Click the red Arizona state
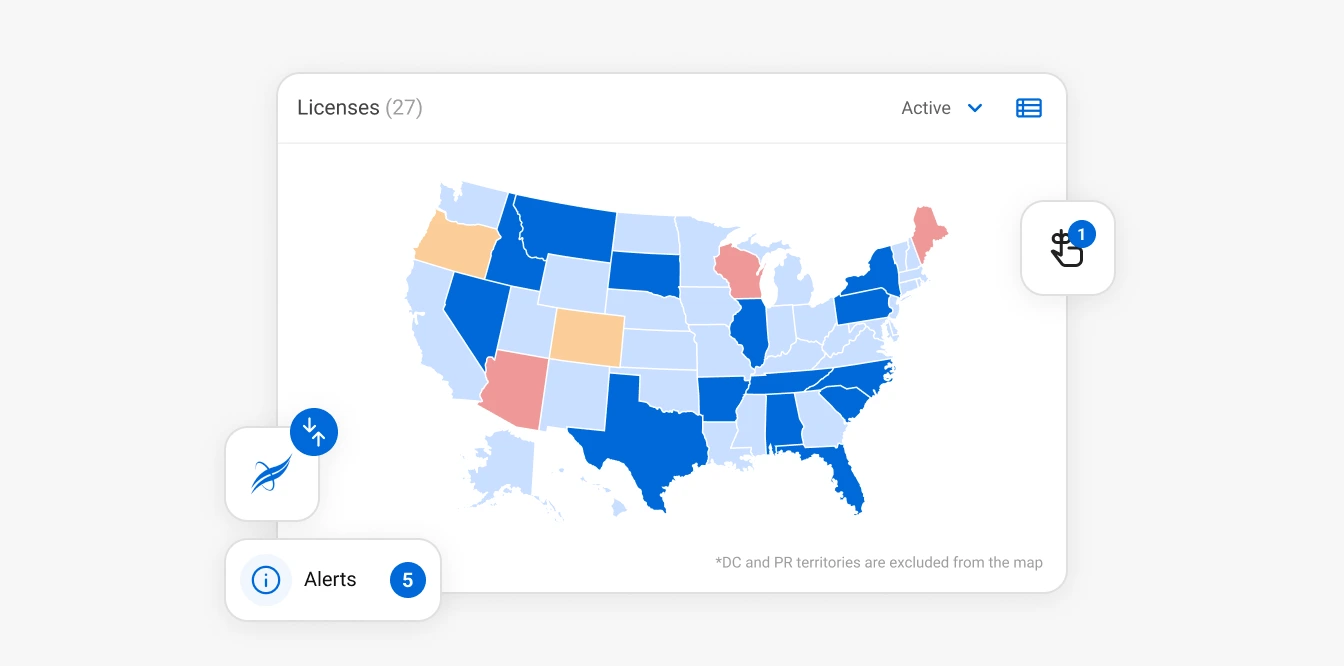Viewport: 1344px width, 666px height. [513, 392]
